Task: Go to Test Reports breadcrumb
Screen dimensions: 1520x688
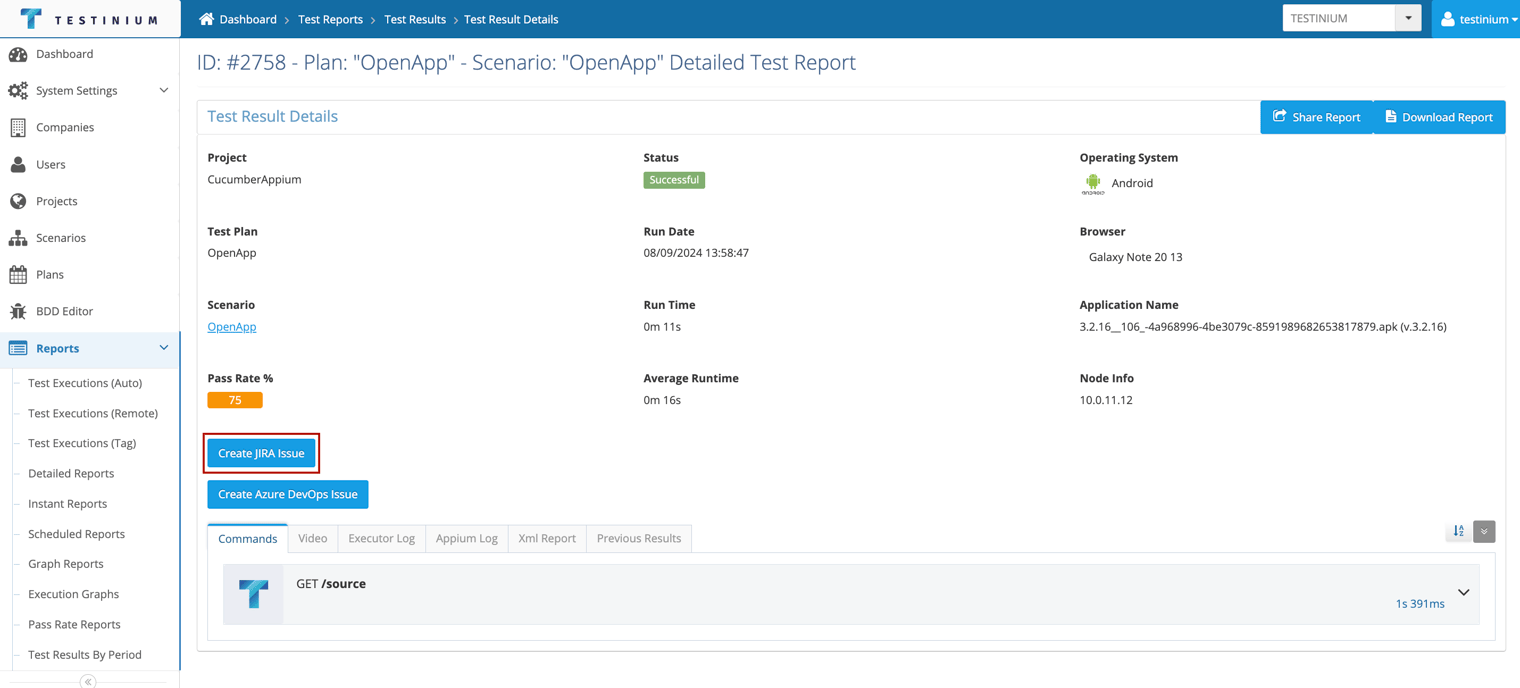Action: [330, 19]
